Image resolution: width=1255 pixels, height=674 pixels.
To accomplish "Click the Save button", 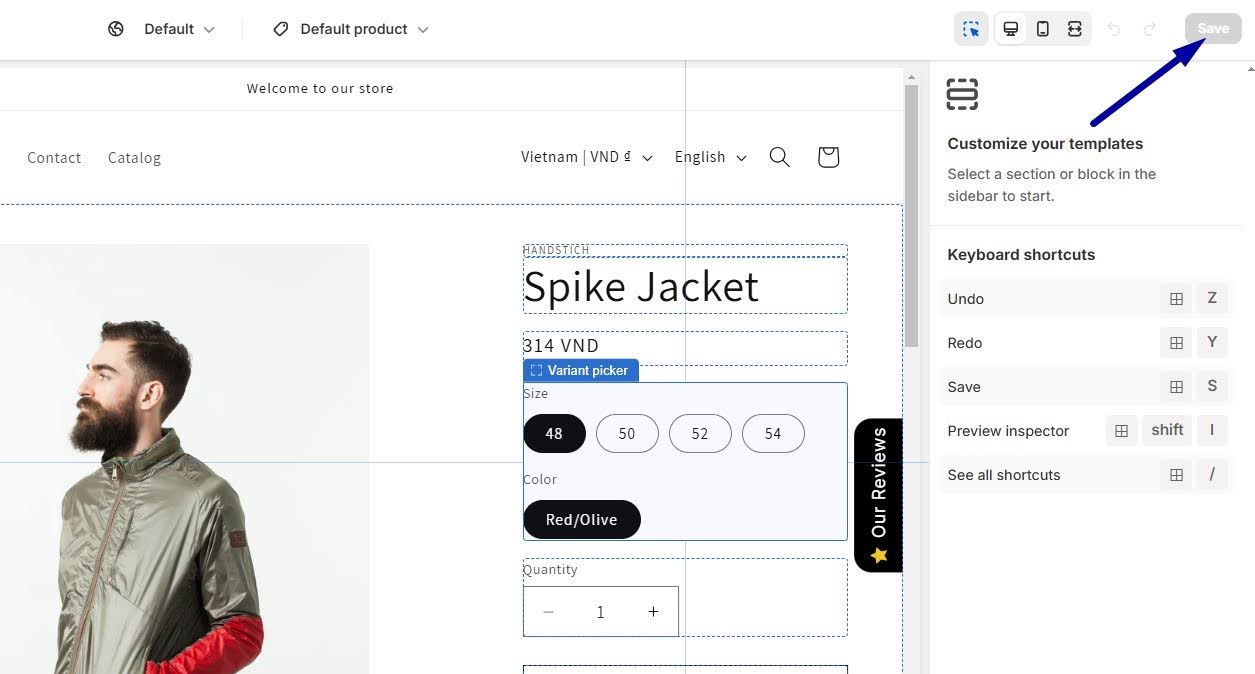I will [1213, 29].
